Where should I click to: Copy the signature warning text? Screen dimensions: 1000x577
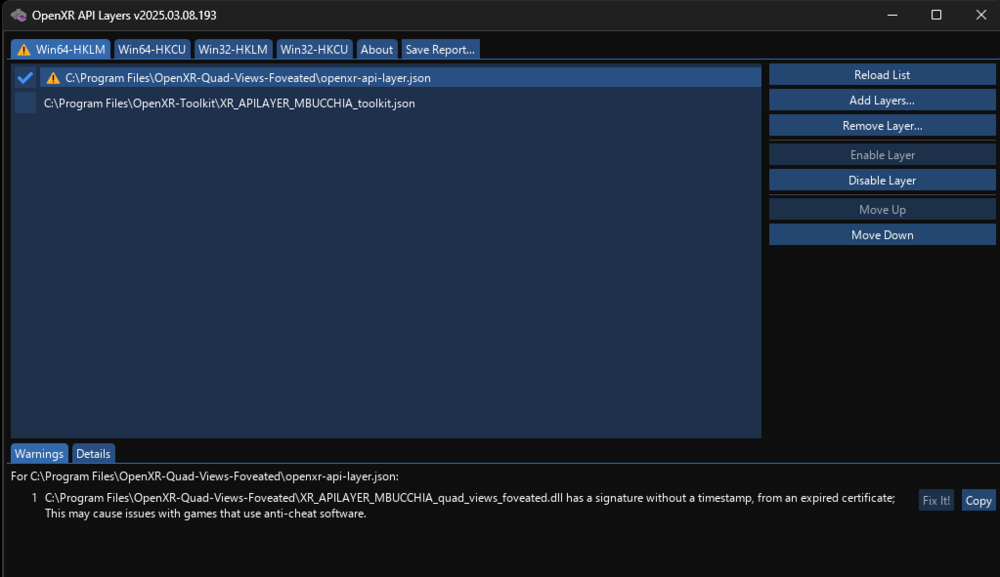click(x=978, y=500)
